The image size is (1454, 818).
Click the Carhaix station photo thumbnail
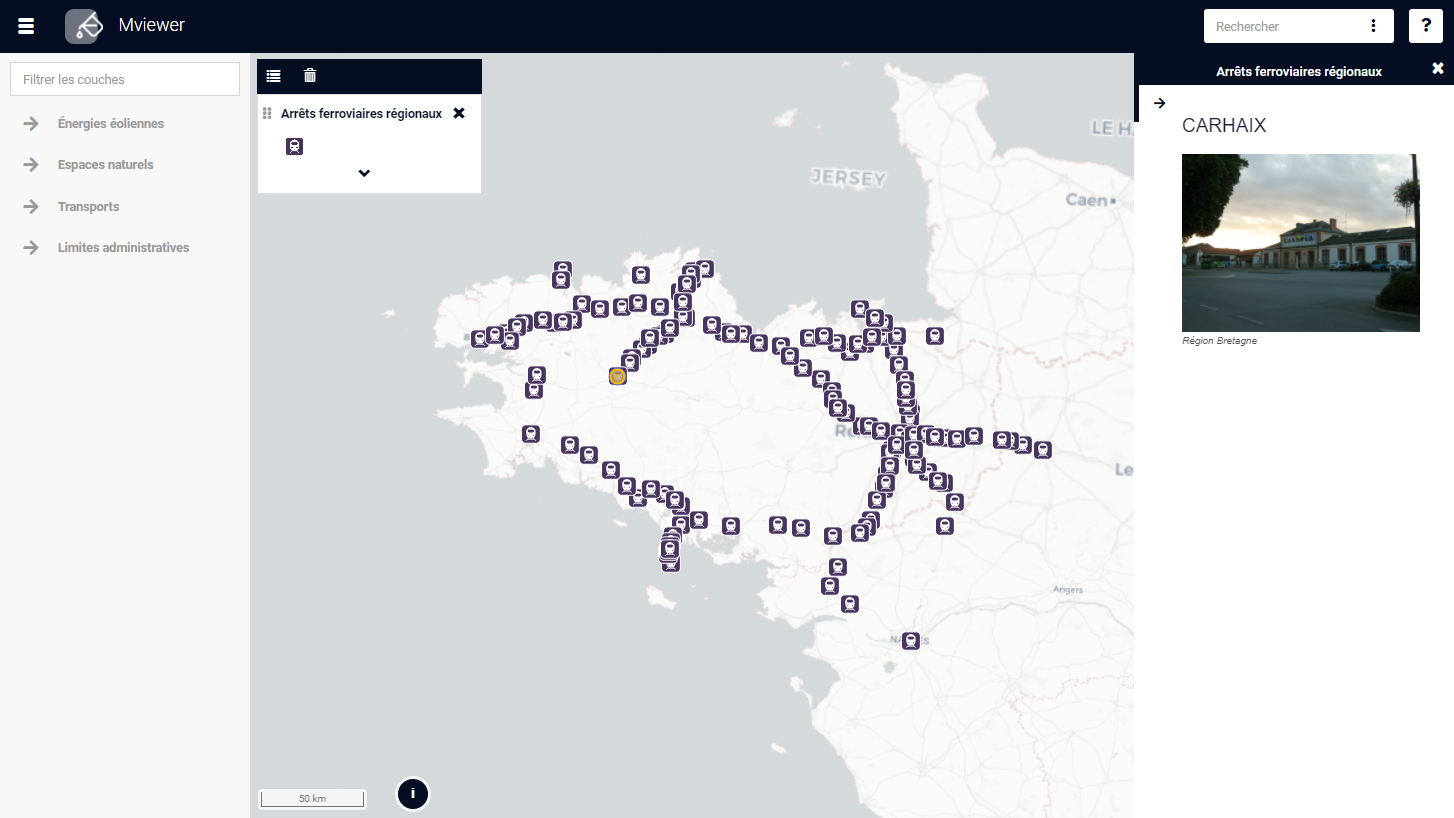tap(1300, 243)
